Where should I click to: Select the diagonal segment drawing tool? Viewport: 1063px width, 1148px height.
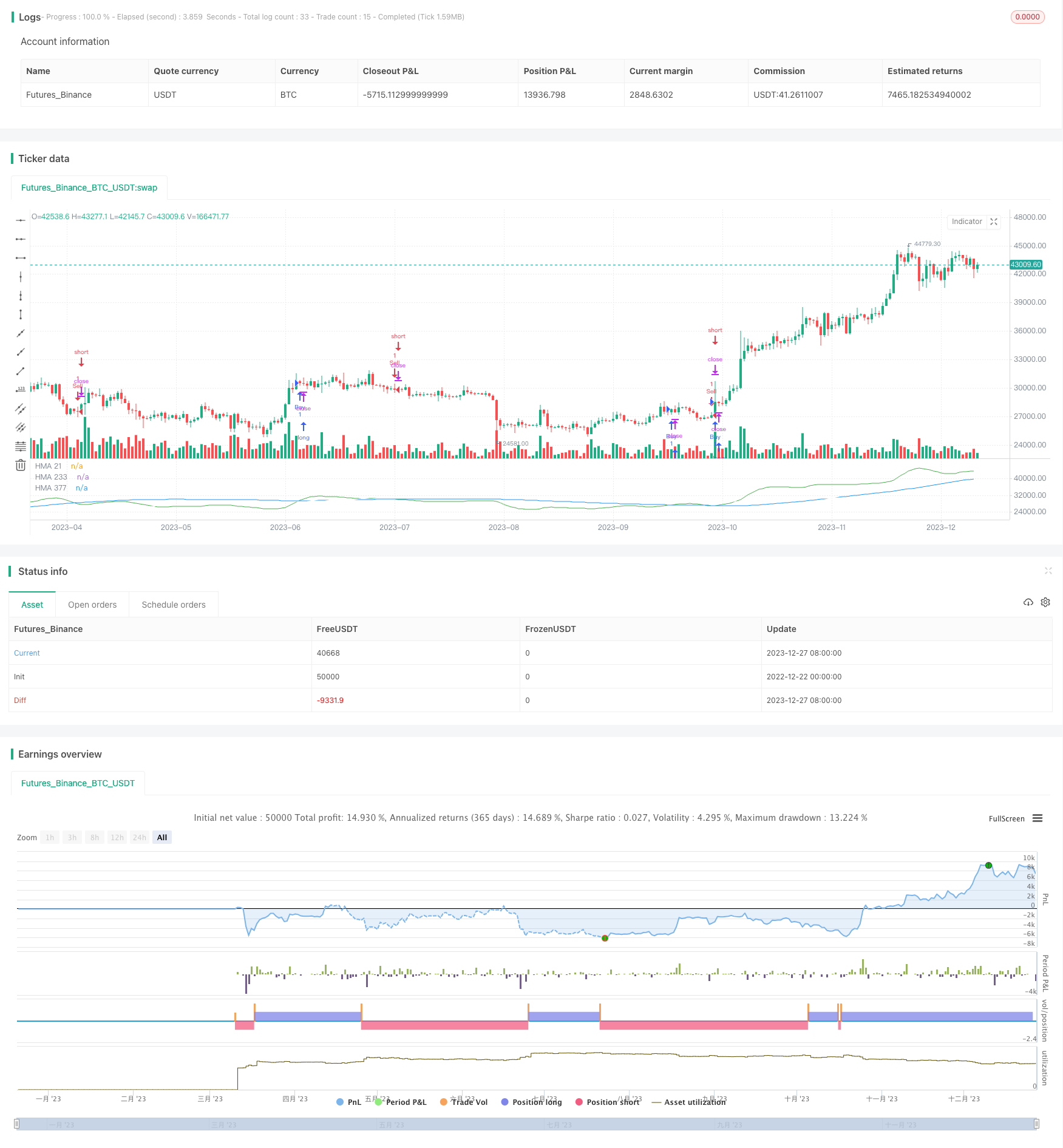[x=21, y=371]
